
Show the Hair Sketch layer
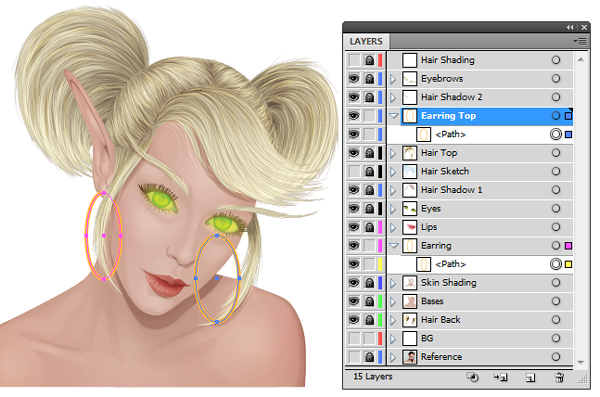[354, 172]
